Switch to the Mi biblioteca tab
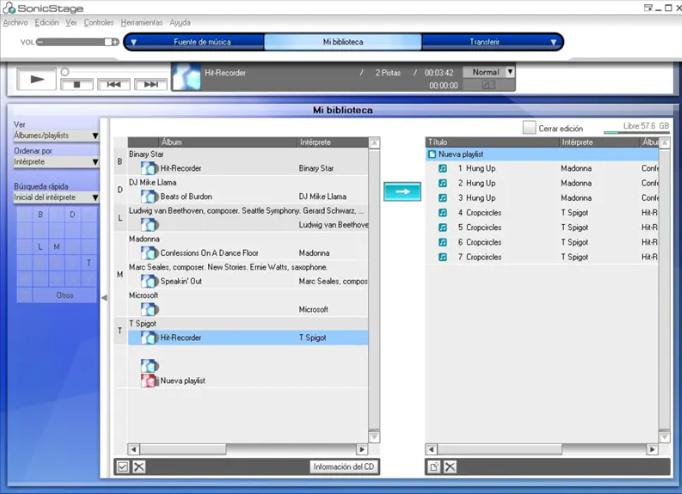 343,42
